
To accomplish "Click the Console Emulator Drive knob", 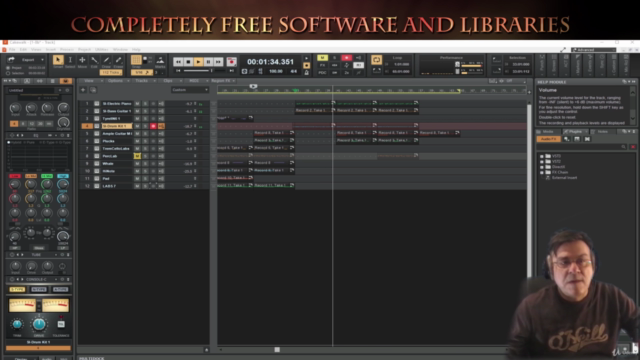I will tap(39, 324).
